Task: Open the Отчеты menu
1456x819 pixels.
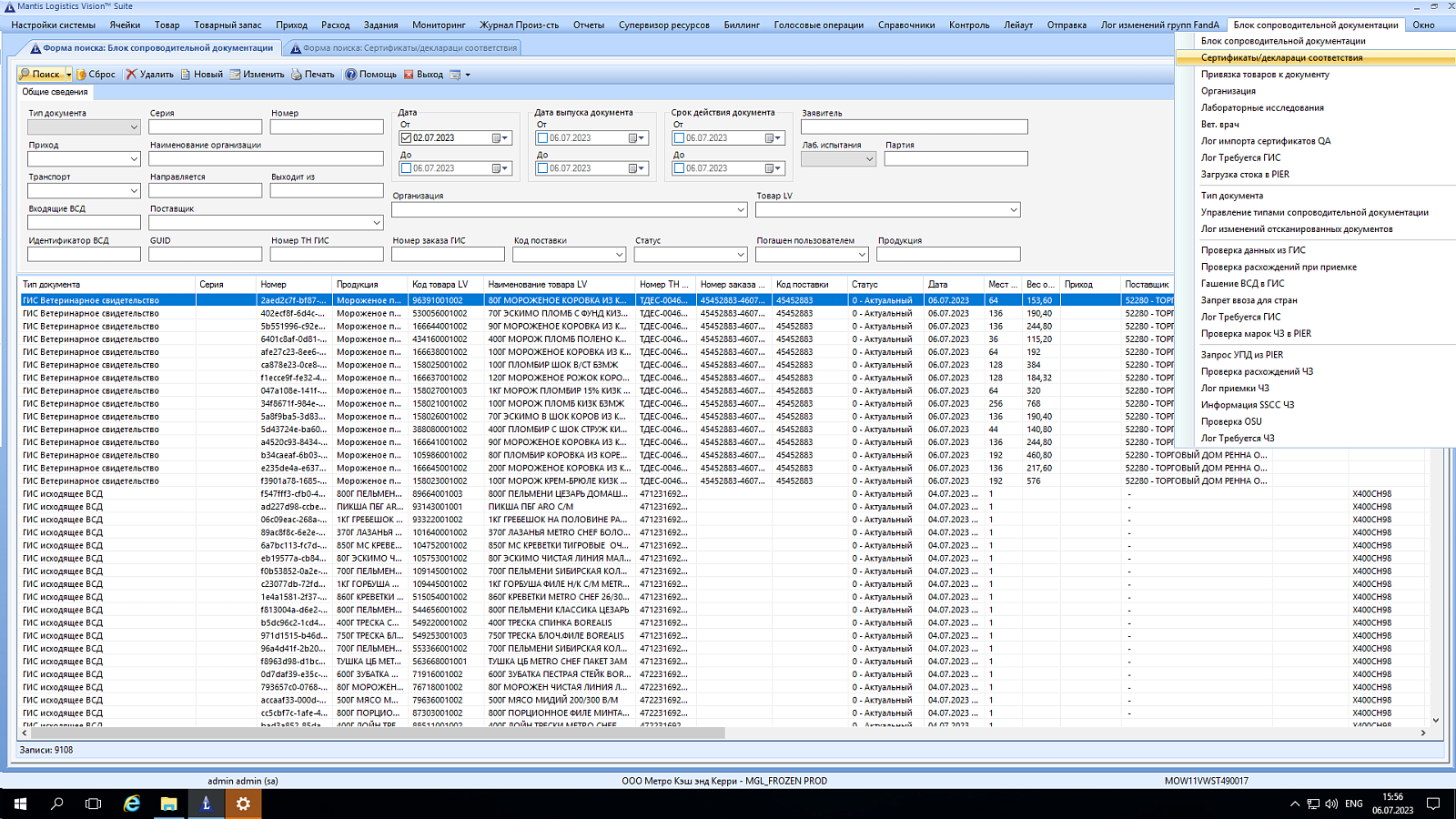Action: (x=589, y=25)
